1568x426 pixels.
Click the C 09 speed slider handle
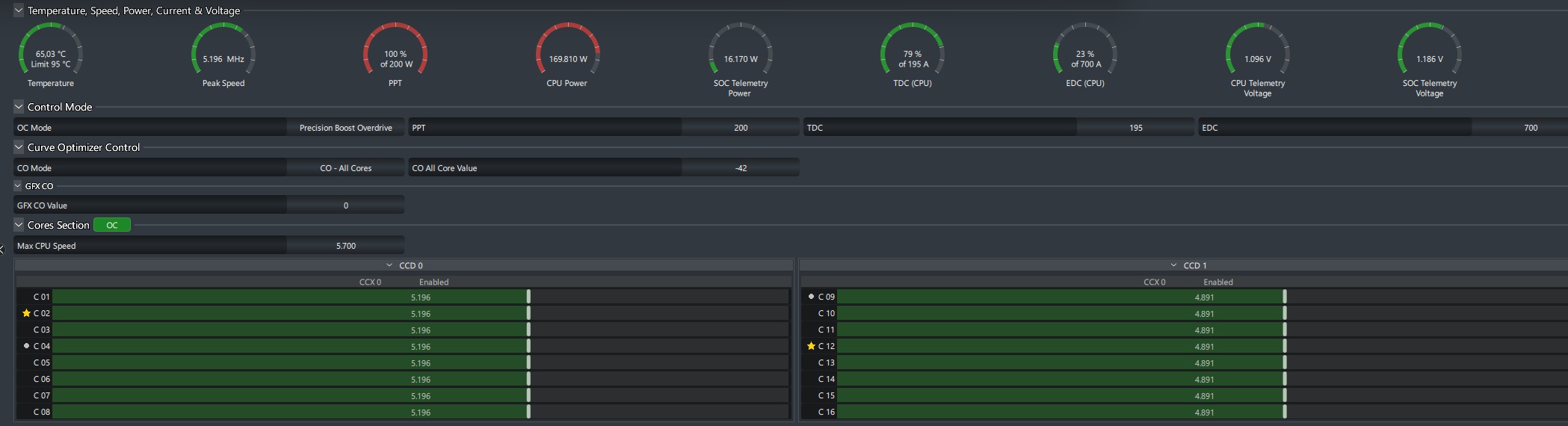point(1285,297)
